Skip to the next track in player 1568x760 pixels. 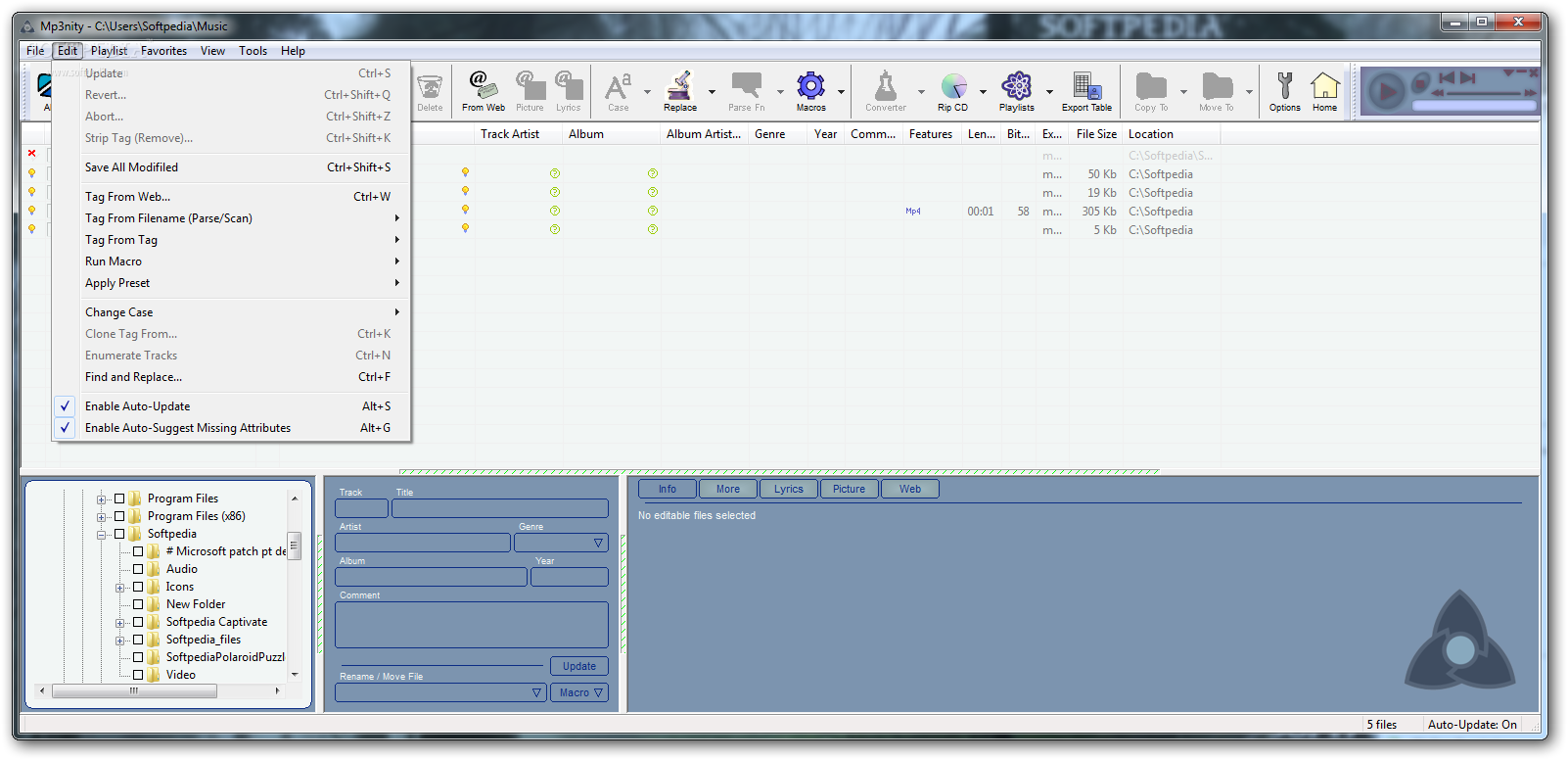(1467, 77)
